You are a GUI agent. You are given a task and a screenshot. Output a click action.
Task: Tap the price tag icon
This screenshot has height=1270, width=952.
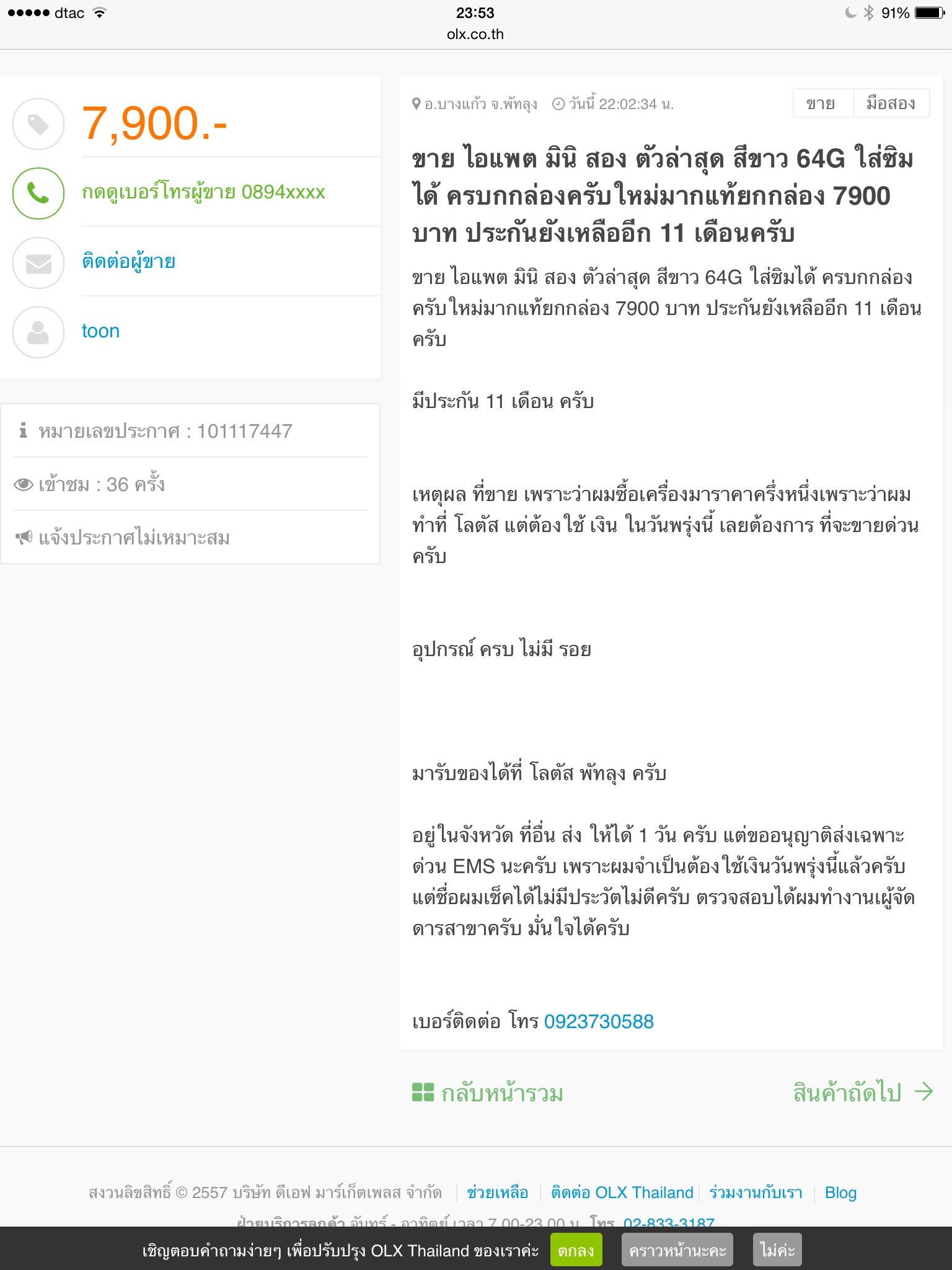click(38, 124)
